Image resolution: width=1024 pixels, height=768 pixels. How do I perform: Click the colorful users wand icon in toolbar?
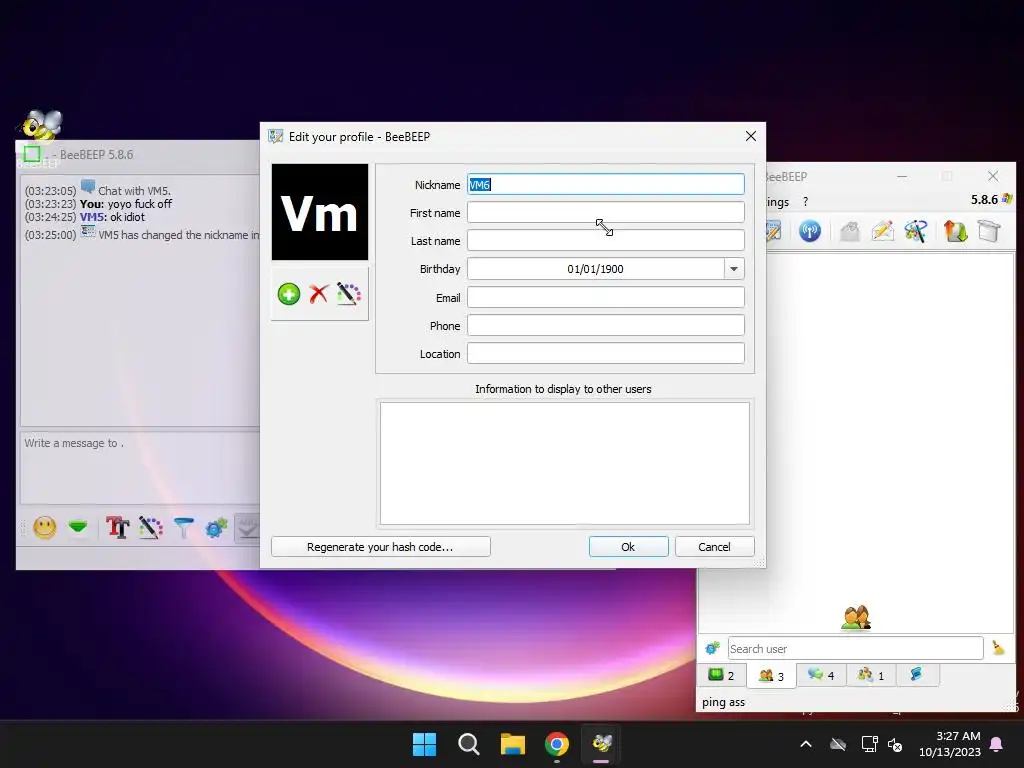click(x=916, y=231)
